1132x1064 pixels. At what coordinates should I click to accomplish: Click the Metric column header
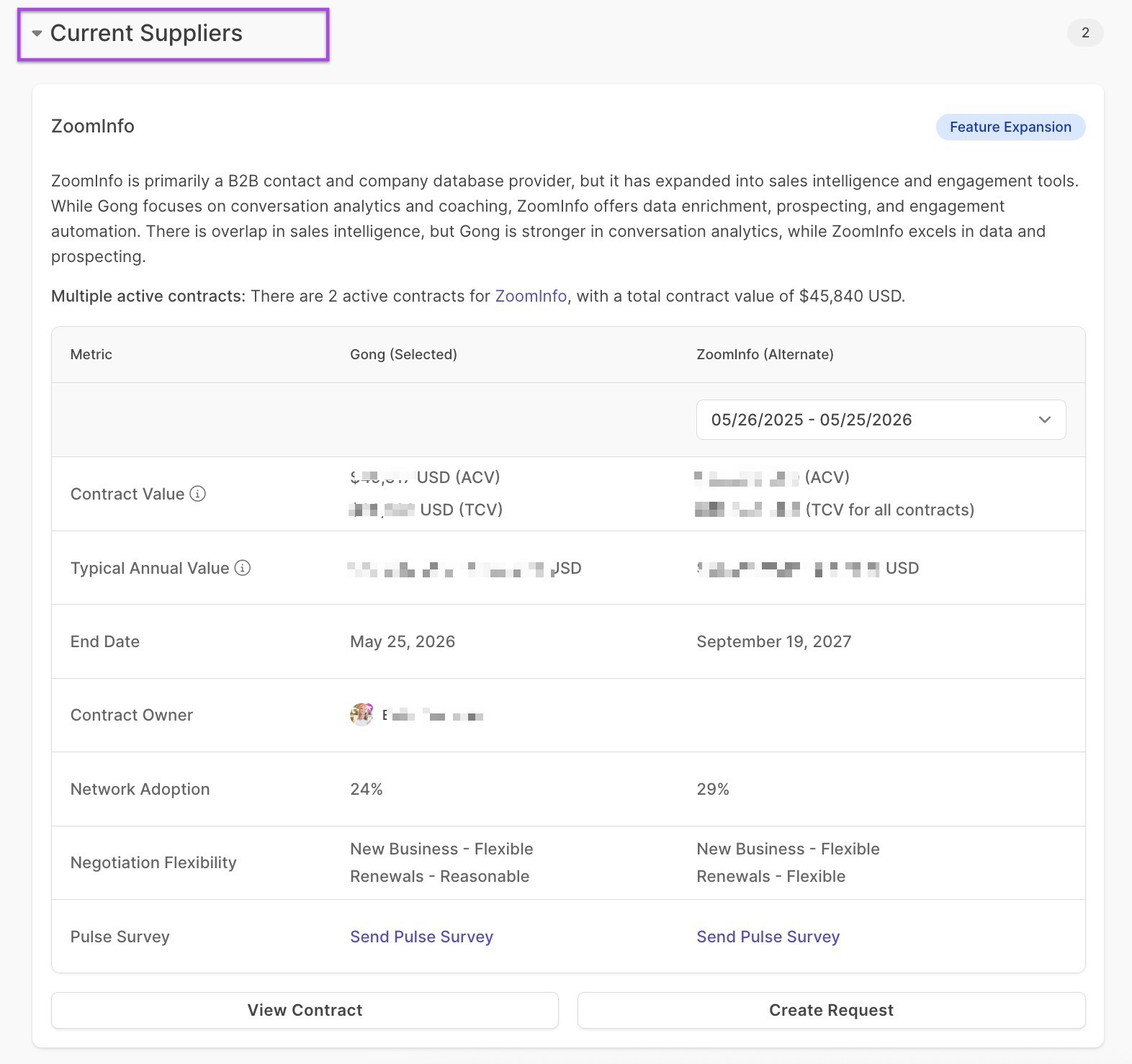tap(91, 354)
